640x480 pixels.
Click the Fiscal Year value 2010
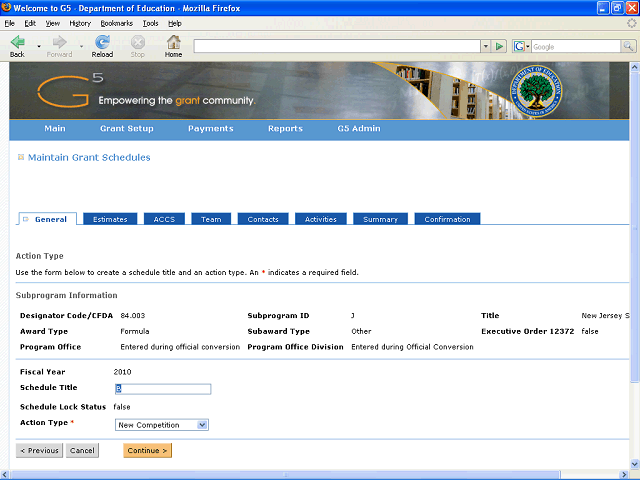122,372
